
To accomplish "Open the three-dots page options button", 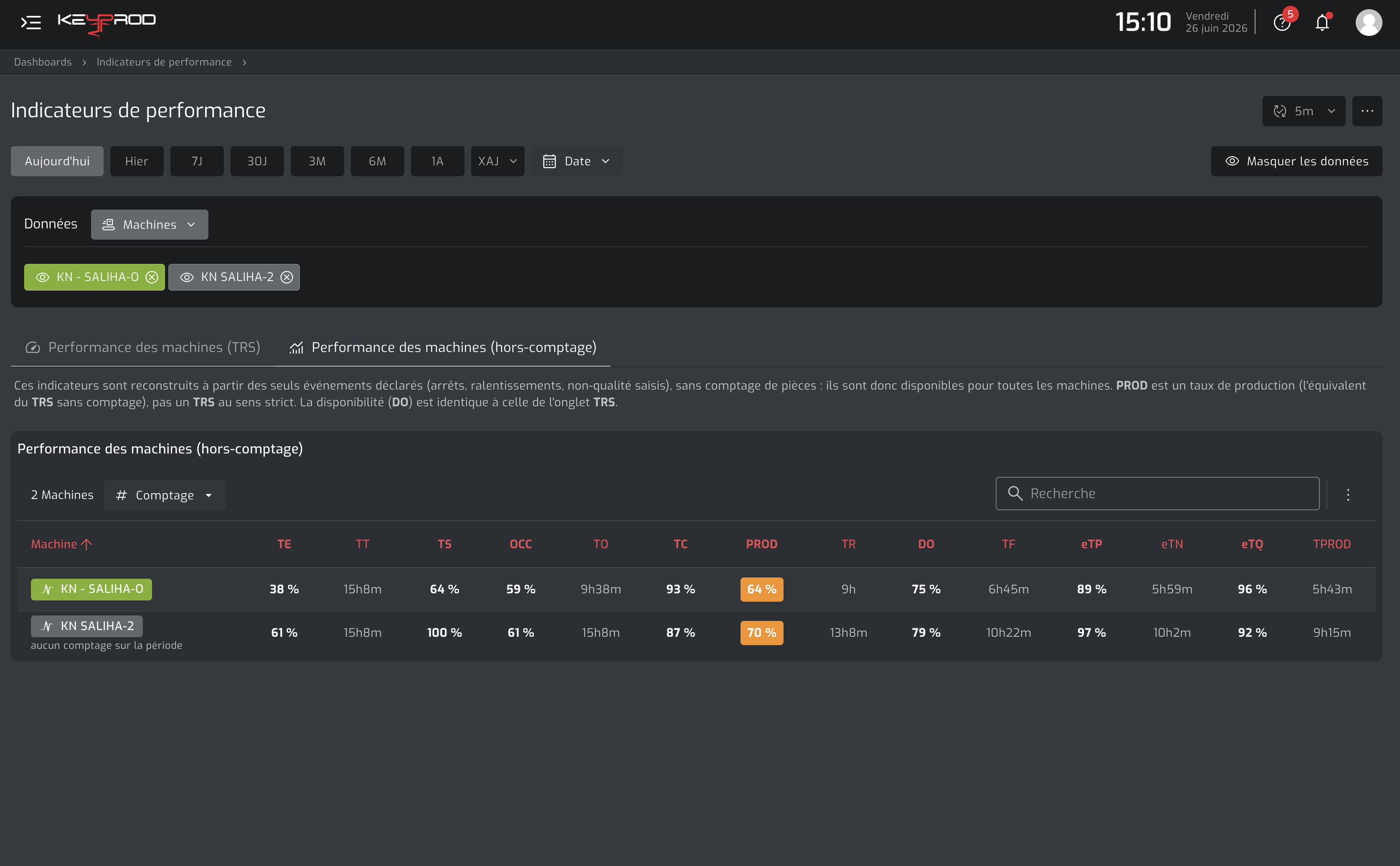I will click(1367, 111).
